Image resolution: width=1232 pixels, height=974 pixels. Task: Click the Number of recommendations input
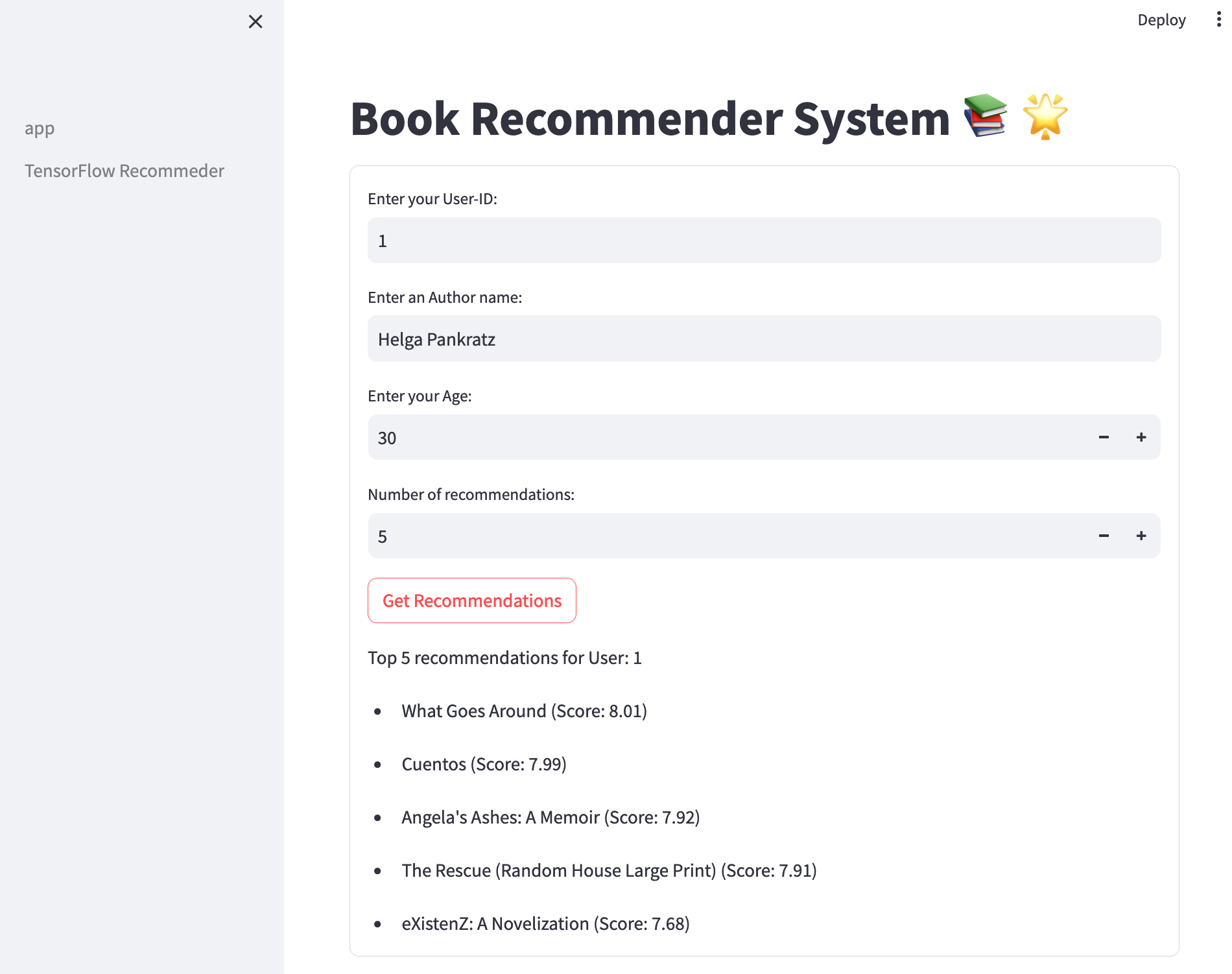tap(726, 536)
